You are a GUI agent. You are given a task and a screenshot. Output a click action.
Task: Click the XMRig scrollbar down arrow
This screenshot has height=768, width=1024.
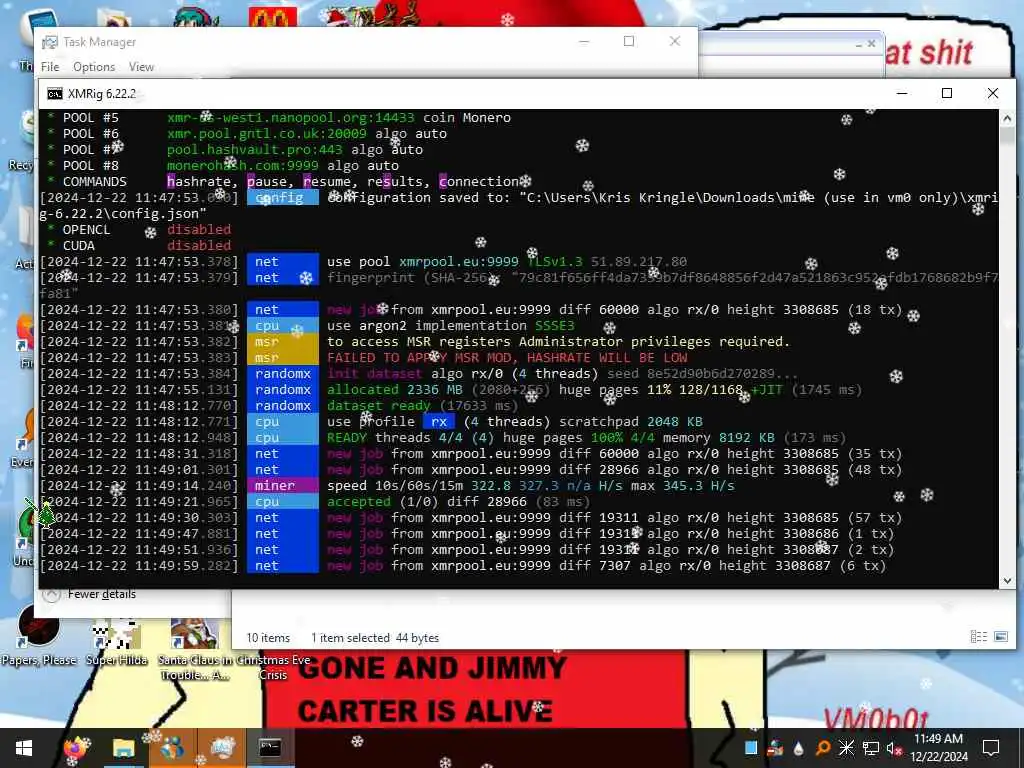(x=1007, y=581)
